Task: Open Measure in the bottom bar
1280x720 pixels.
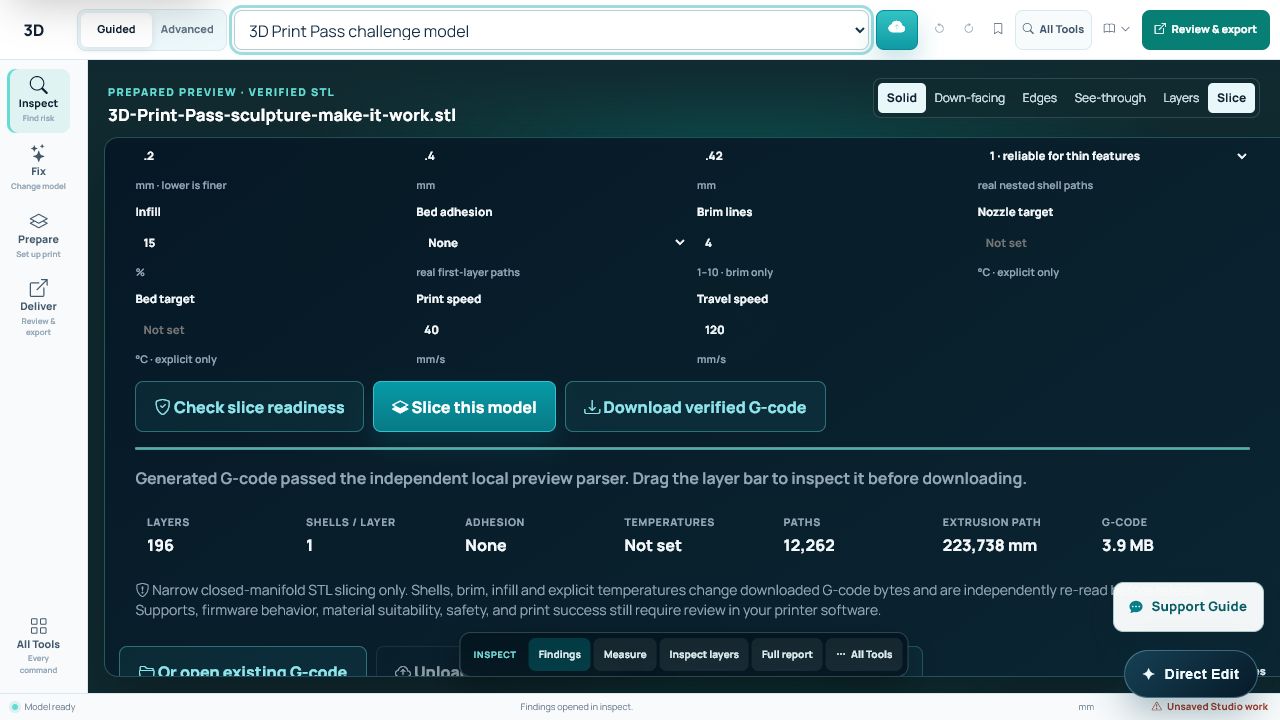Action: coord(625,654)
